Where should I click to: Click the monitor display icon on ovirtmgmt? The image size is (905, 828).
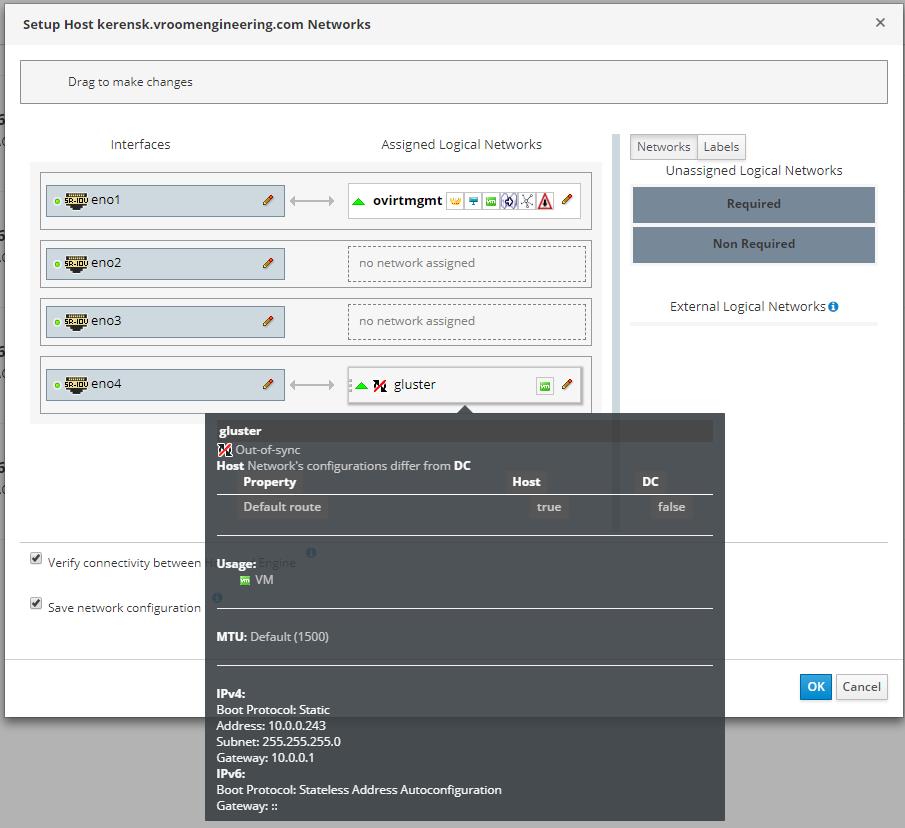click(472, 201)
